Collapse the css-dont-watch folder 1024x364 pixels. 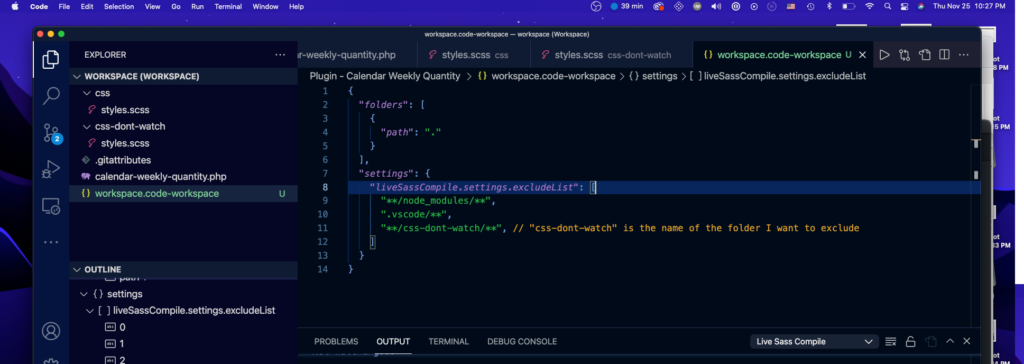[87, 127]
